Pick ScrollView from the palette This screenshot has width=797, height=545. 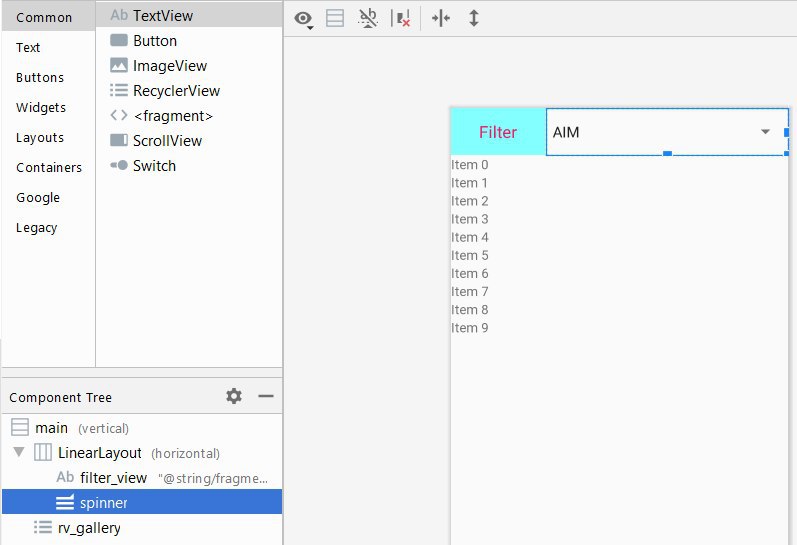pos(189,141)
